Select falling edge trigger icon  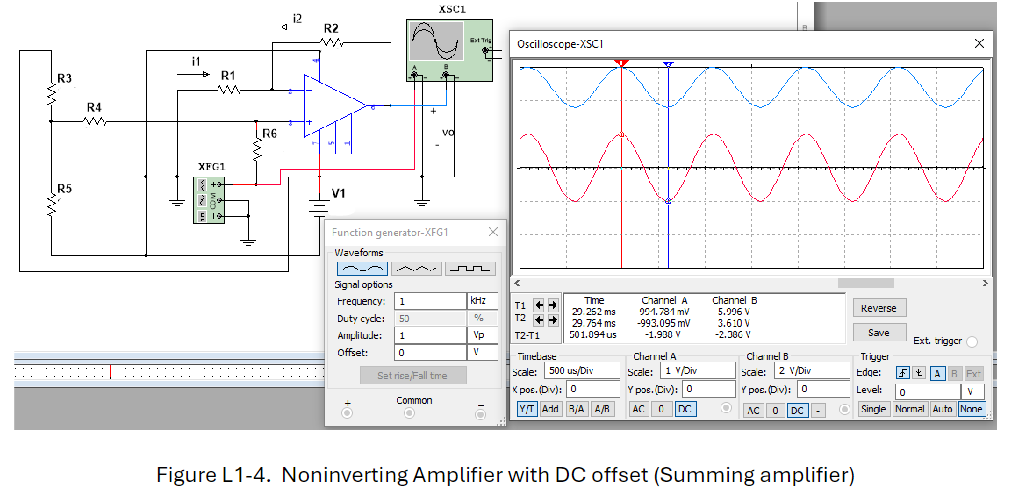919,373
